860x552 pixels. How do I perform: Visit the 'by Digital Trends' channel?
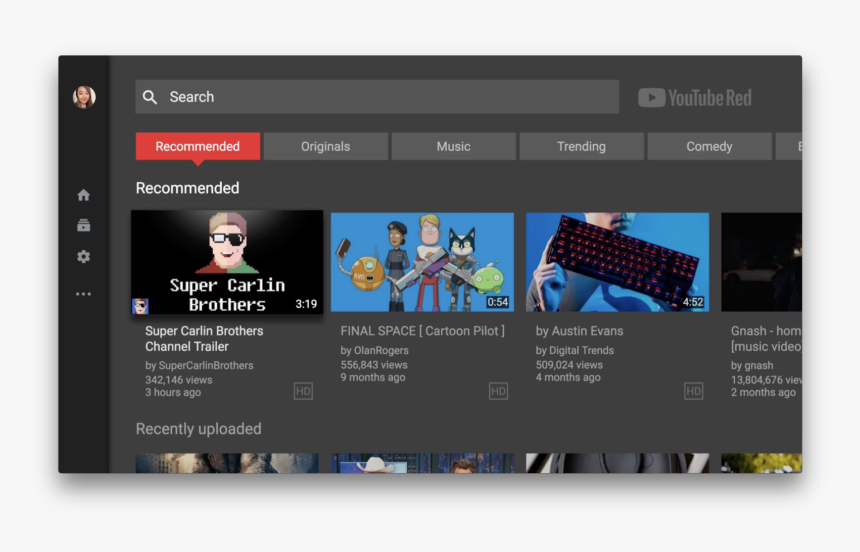pyautogui.click(x=575, y=350)
